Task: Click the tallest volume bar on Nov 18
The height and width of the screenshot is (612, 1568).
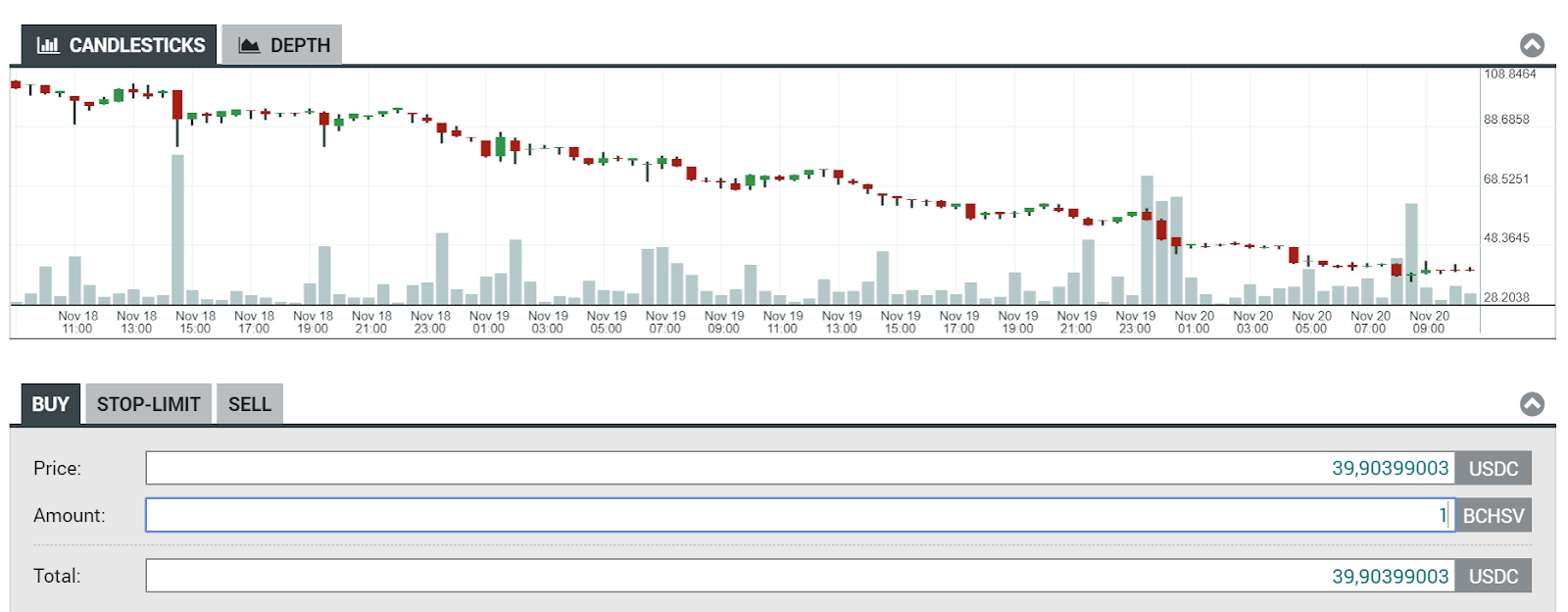Action: (177, 230)
